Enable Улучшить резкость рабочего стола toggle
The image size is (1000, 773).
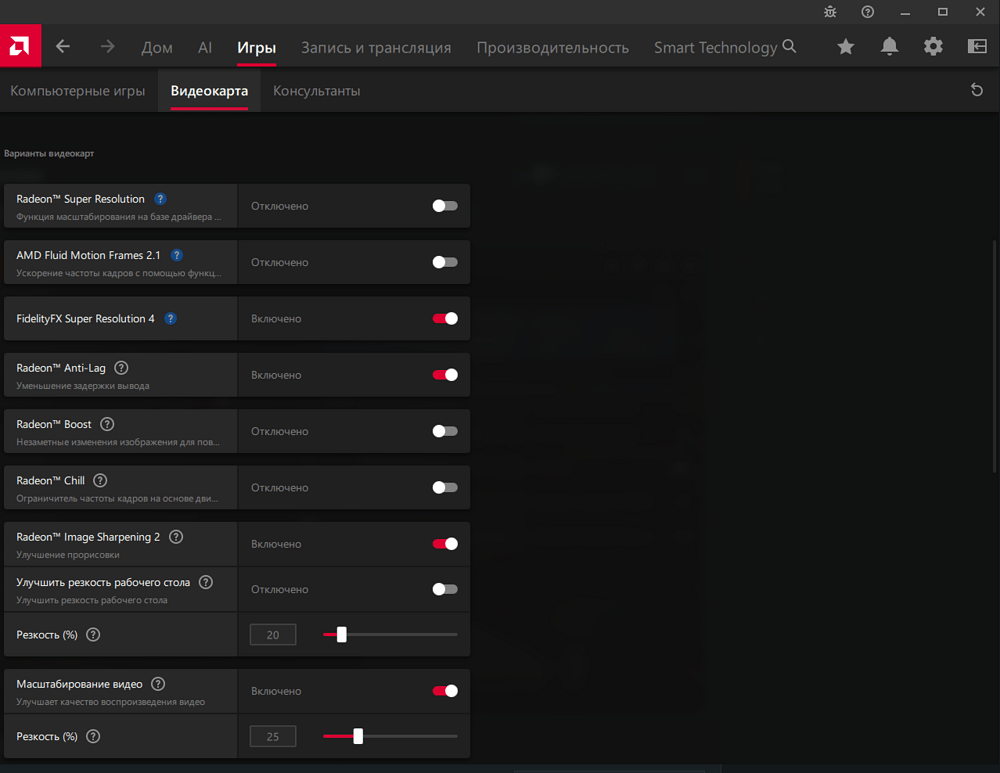(445, 589)
